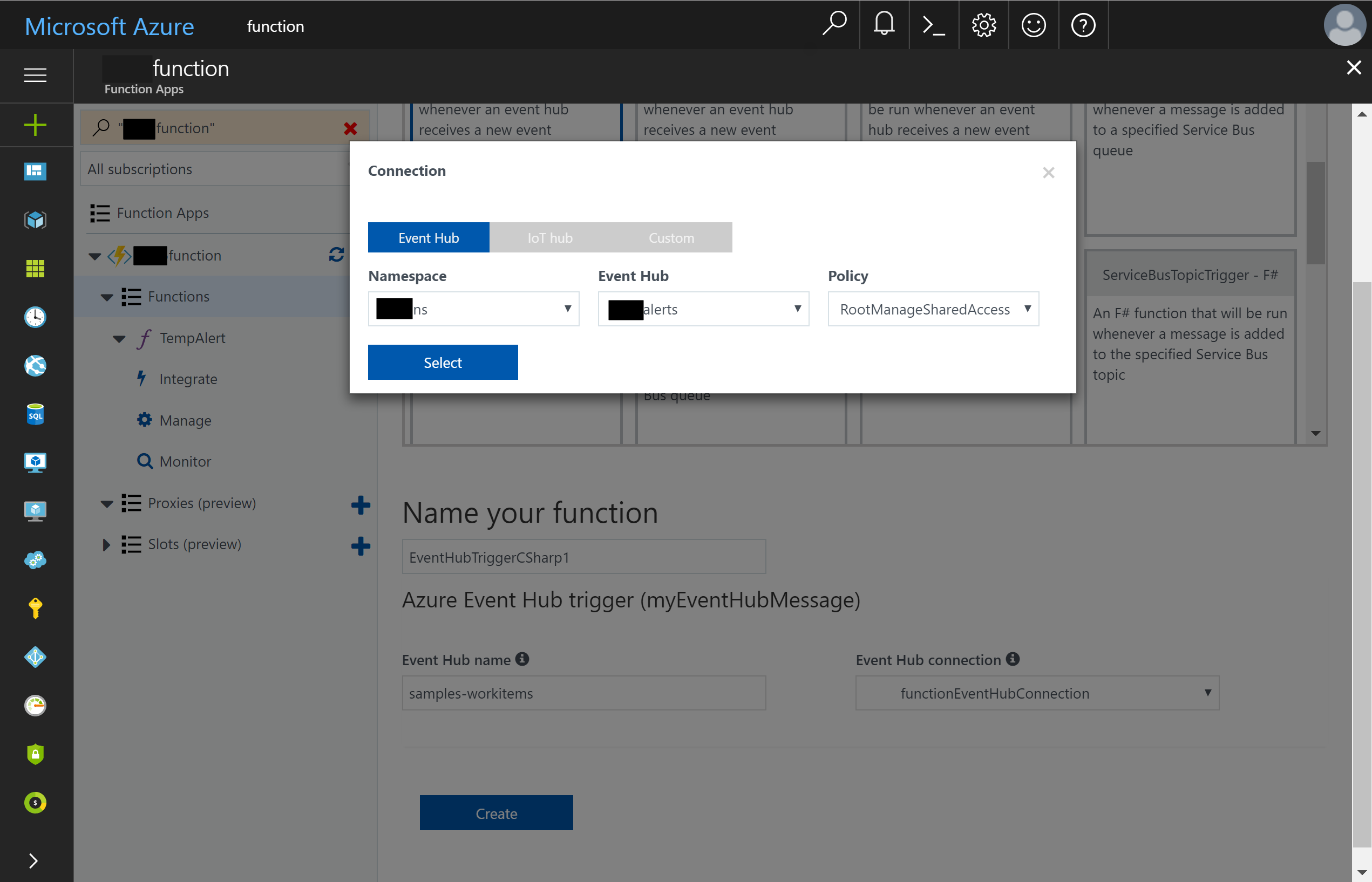Open the Proxies (preview) tree item
The image size is (1372, 882).
[x=202, y=503]
